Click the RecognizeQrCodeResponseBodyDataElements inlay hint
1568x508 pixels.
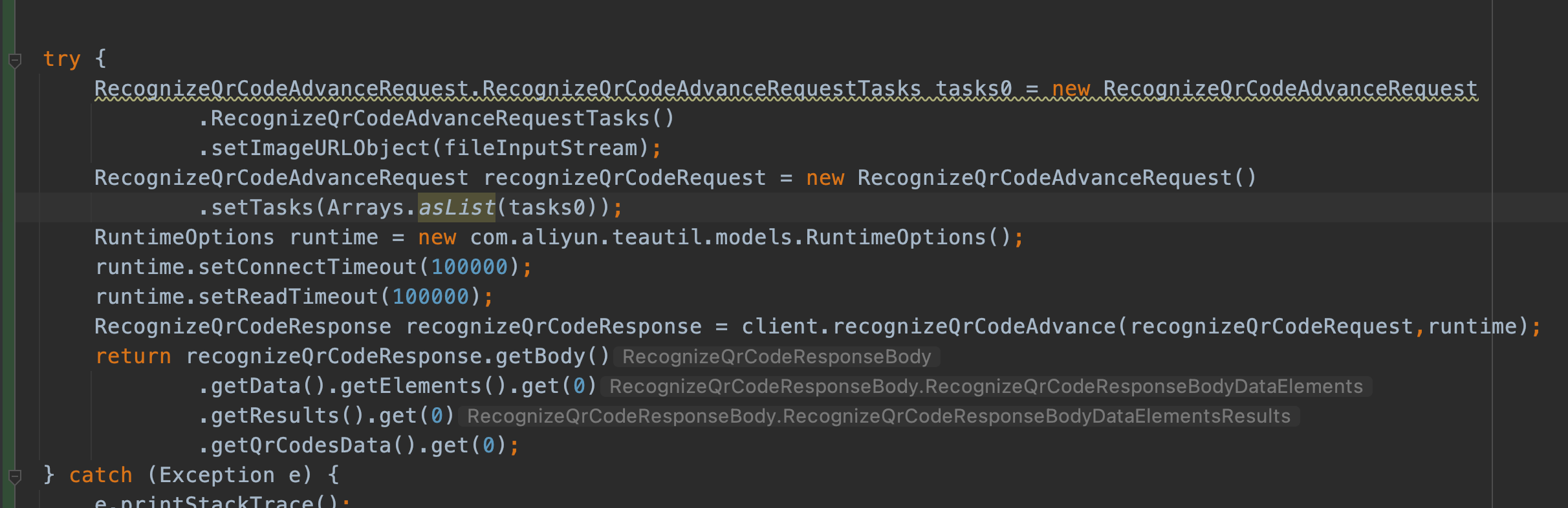(986, 386)
